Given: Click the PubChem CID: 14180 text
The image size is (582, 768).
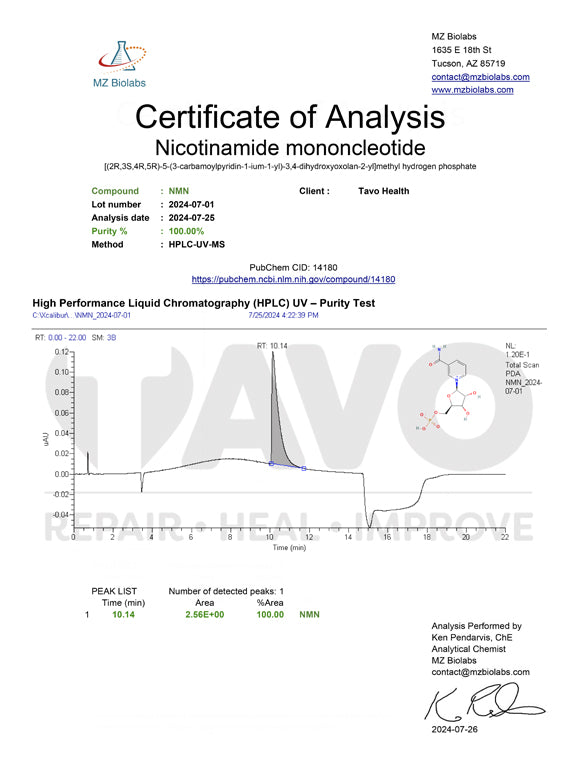Looking at the screenshot, I should pos(293,267).
